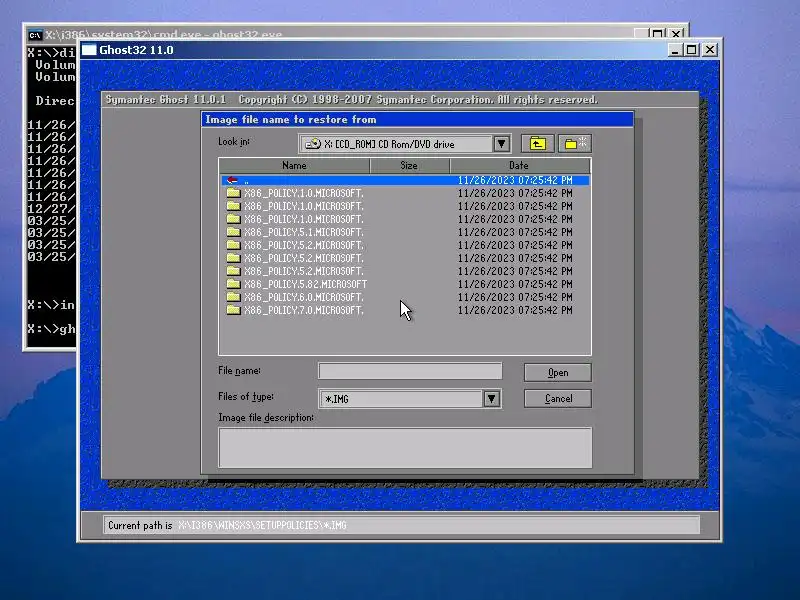The width and height of the screenshot is (800, 600).
Task: Sort by the Name column header
Action: tap(294, 165)
